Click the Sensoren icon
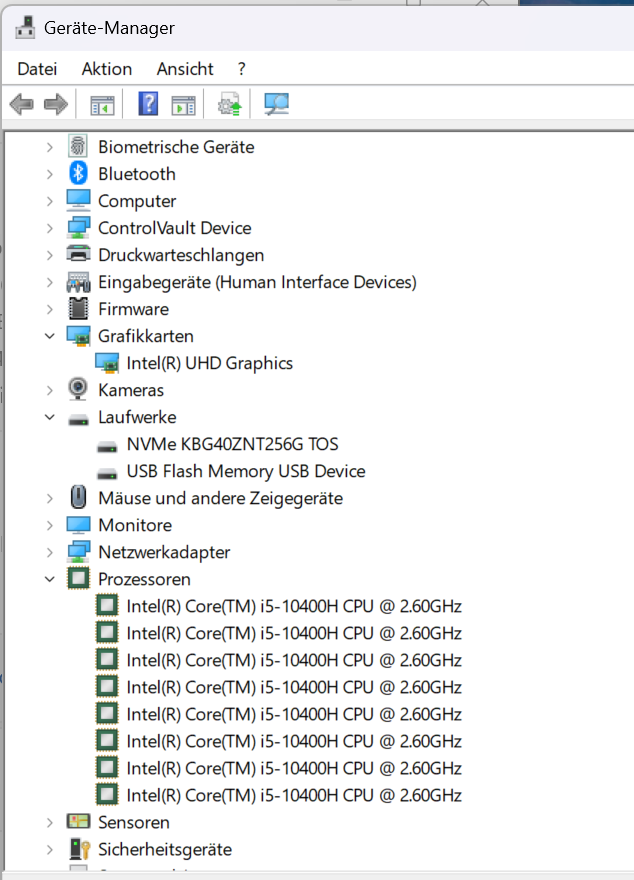 78,821
